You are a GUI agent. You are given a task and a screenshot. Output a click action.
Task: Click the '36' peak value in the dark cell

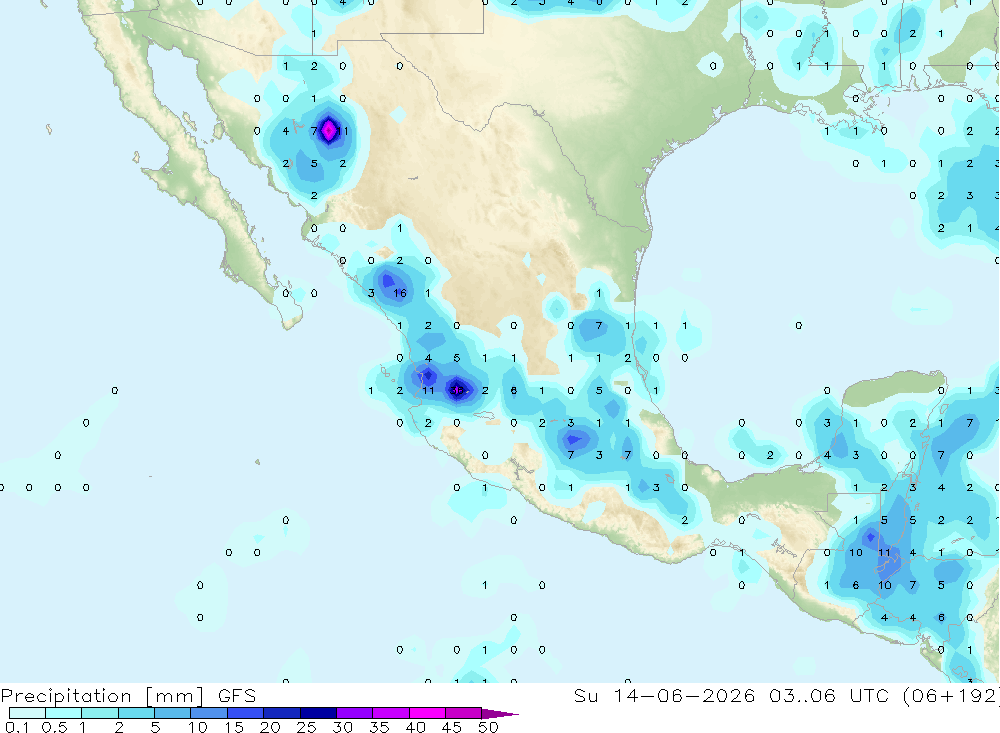(457, 390)
